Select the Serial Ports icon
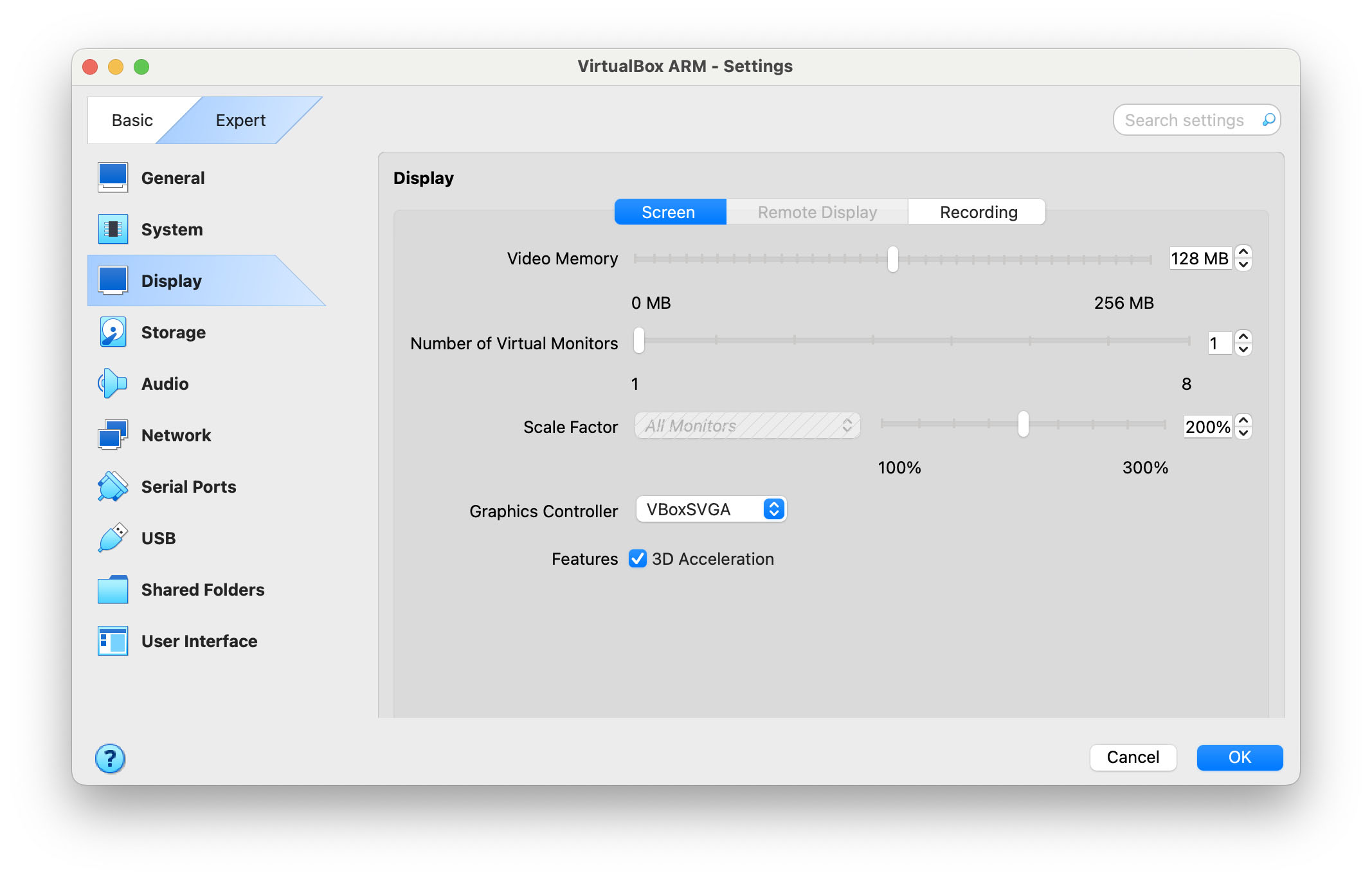 coord(113,486)
